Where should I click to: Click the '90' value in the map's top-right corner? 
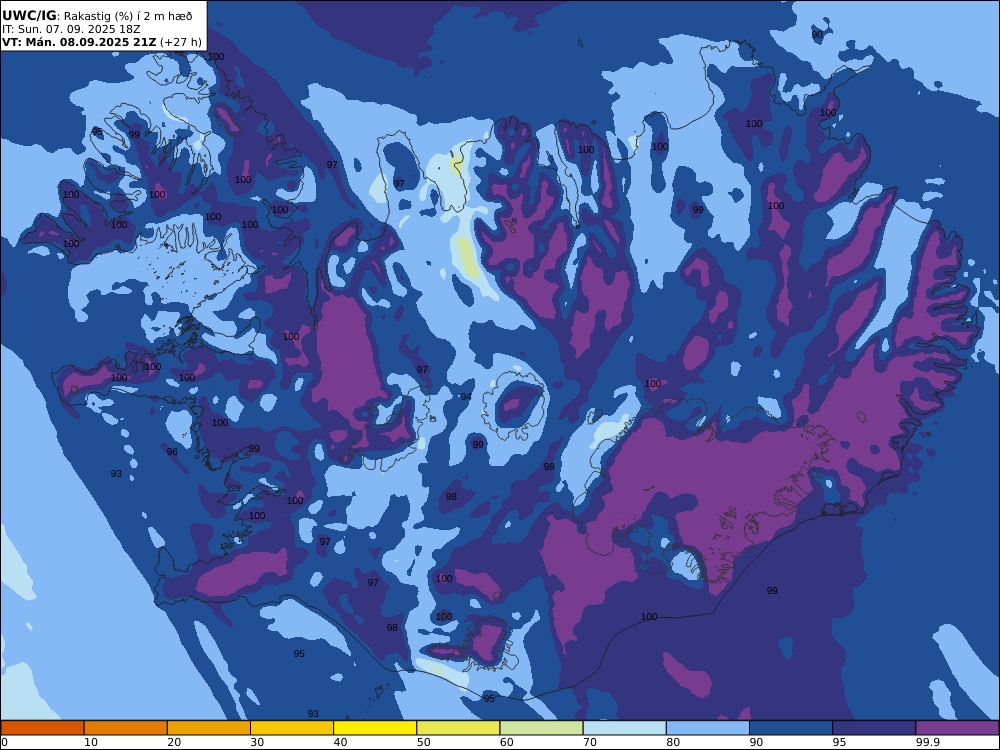click(817, 34)
